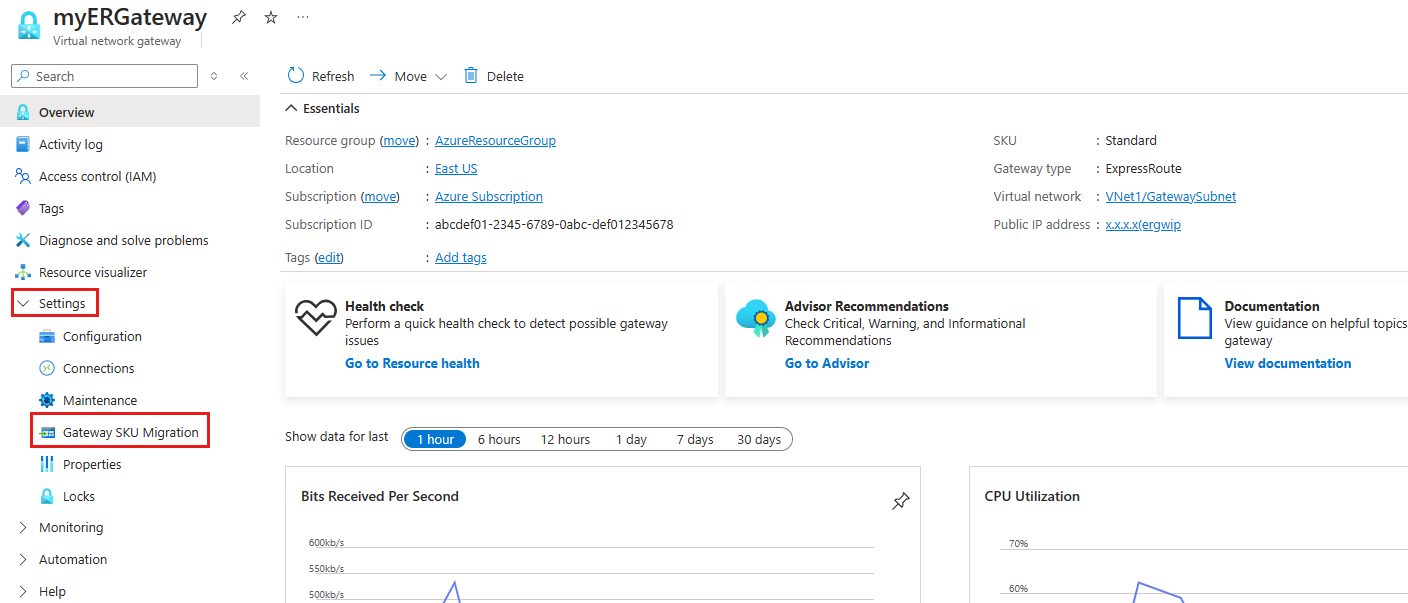The height and width of the screenshot is (603, 1408).
Task: Click the virtual network gateway lock icon
Action: 29,26
